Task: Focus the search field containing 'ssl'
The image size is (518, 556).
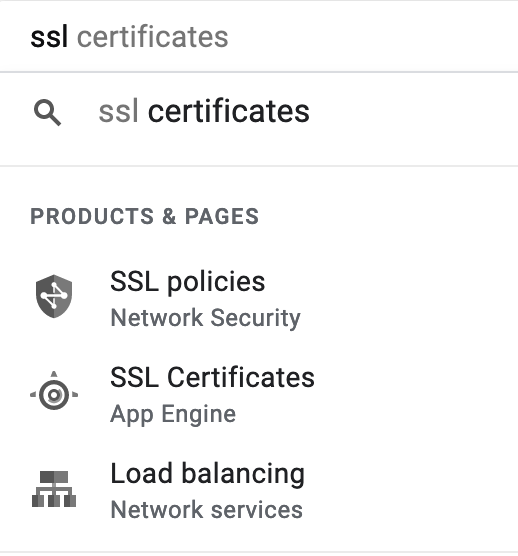Action: (259, 37)
